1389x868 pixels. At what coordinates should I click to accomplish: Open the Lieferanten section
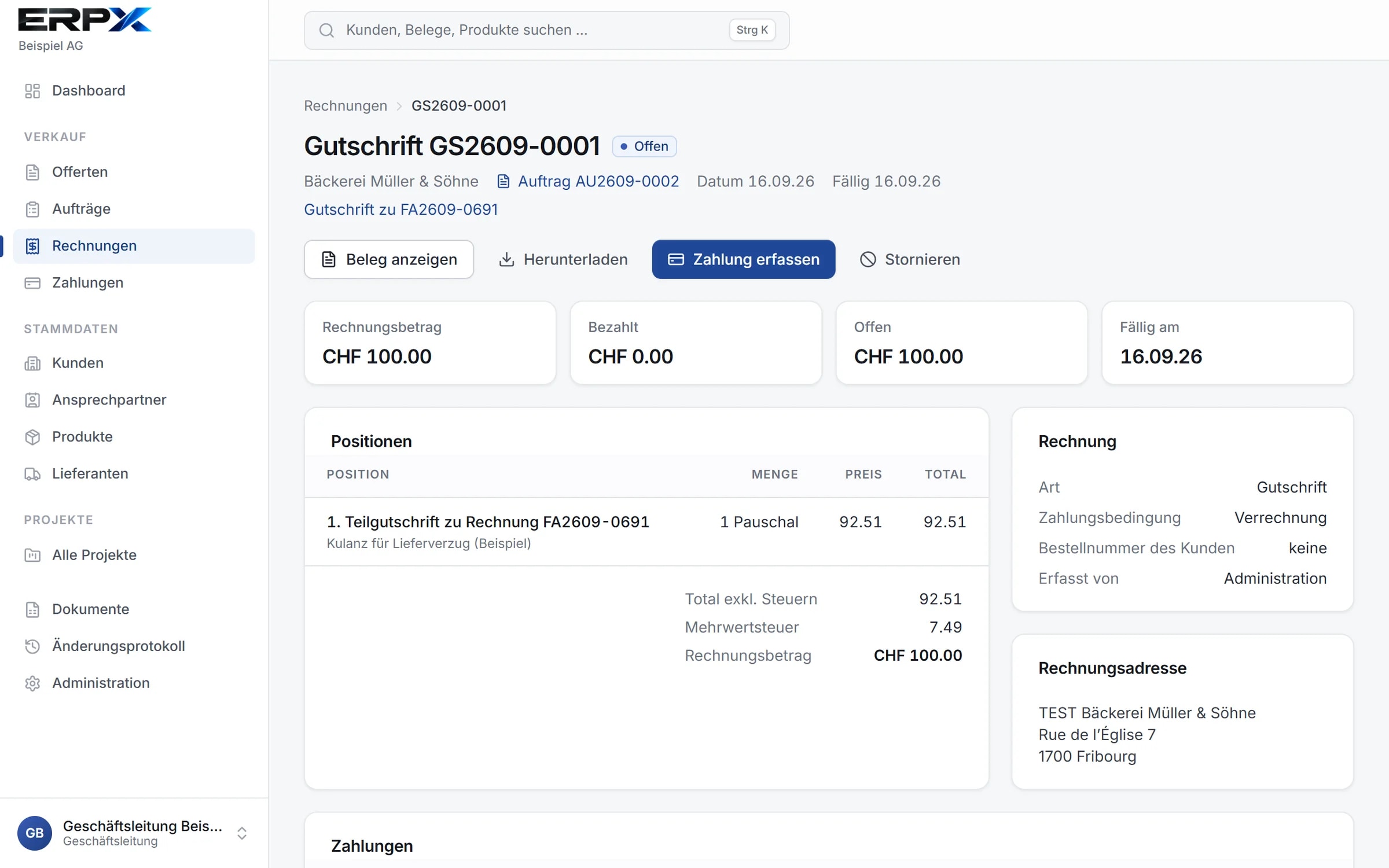click(x=134, y=474)
